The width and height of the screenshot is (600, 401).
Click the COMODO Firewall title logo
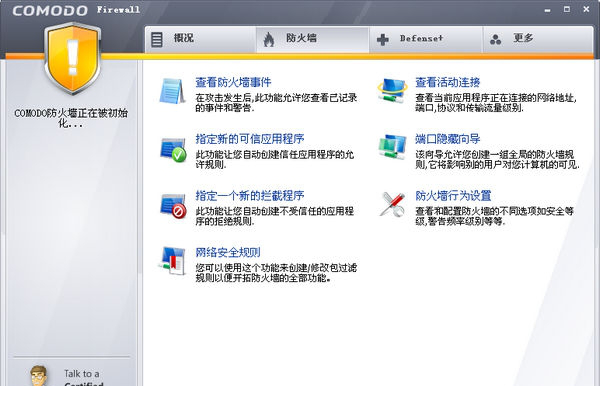(76, 10)
